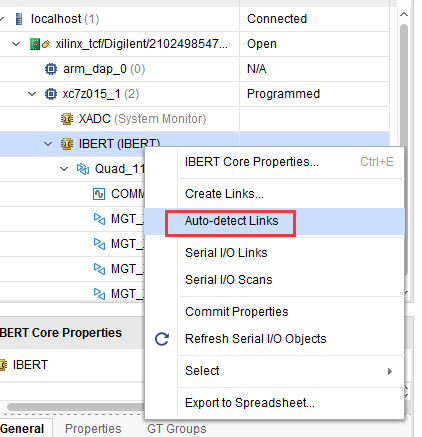Click the Refresh Serial I/O Objects icon
The image size is (422, 437).
pos(162,339)
